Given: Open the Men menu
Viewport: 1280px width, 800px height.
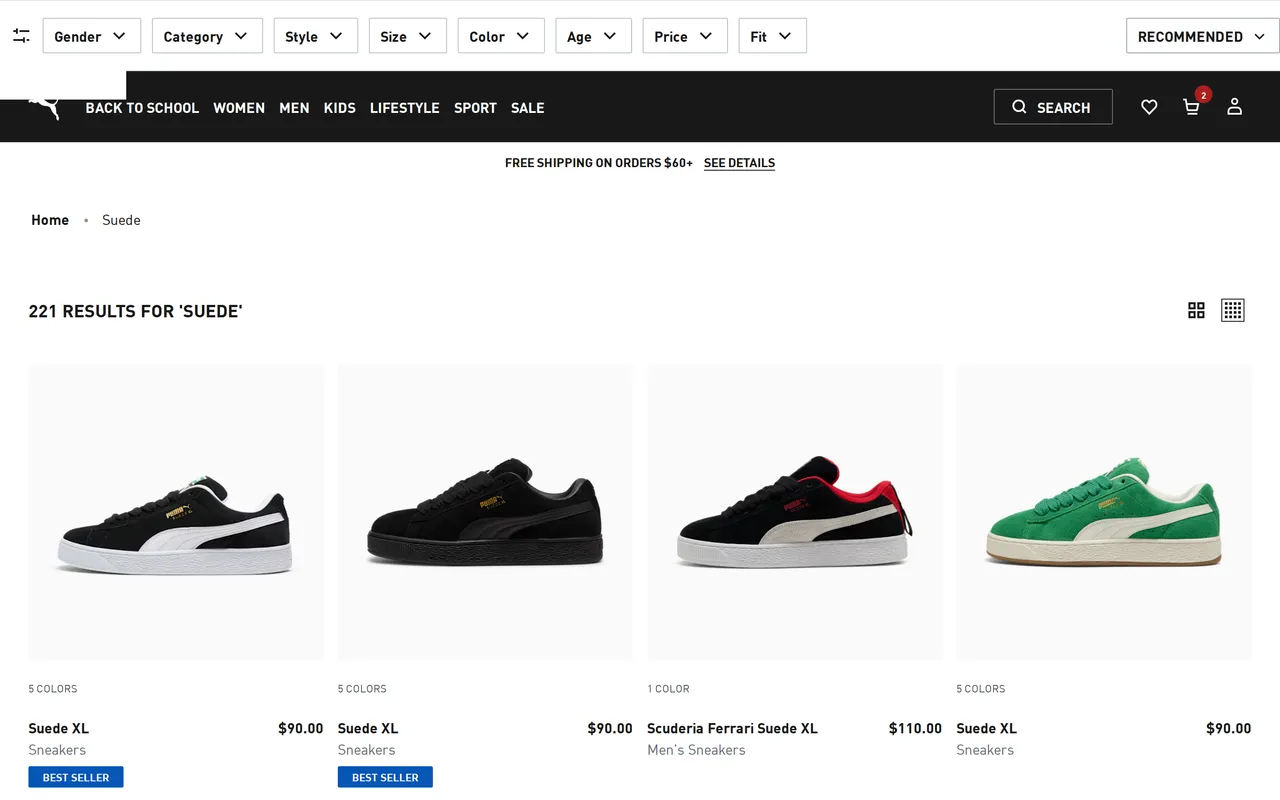Looking at the screenshot, I should tap(294, 107).
